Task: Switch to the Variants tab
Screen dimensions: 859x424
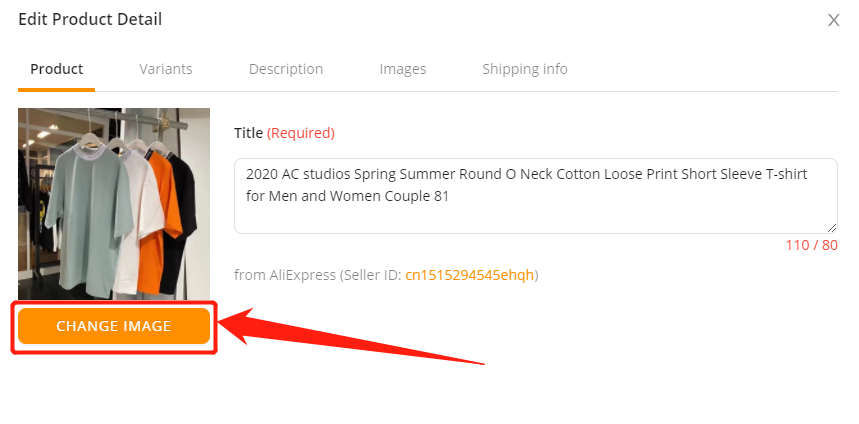Action: coord(165,69)
